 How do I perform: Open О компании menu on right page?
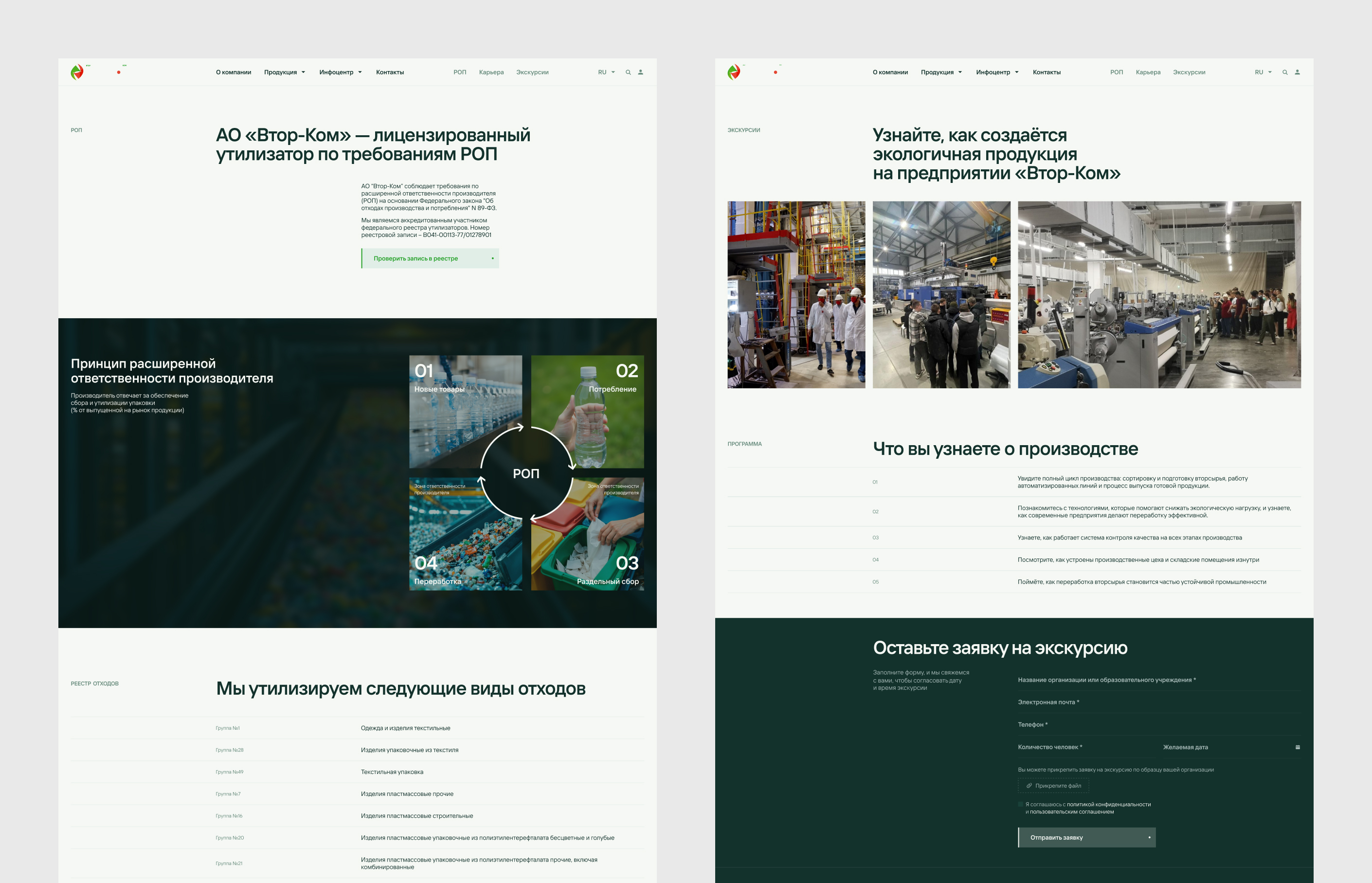[890, 72]
